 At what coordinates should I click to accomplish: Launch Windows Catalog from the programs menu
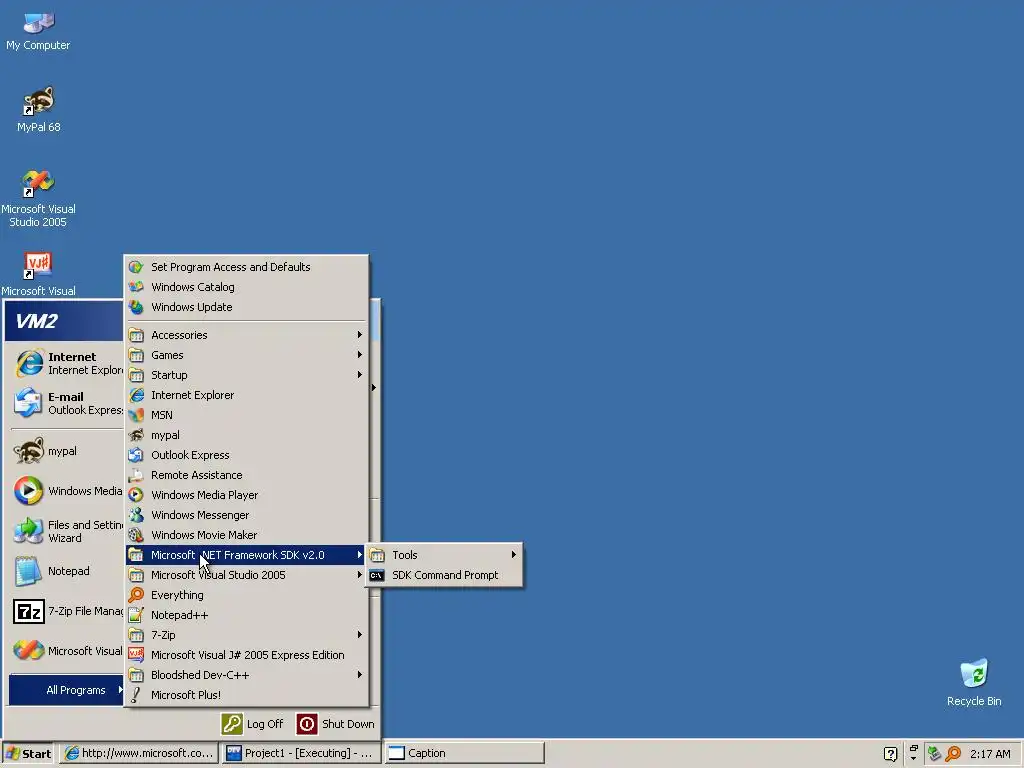pyautogui.click(x=247, y=287)
